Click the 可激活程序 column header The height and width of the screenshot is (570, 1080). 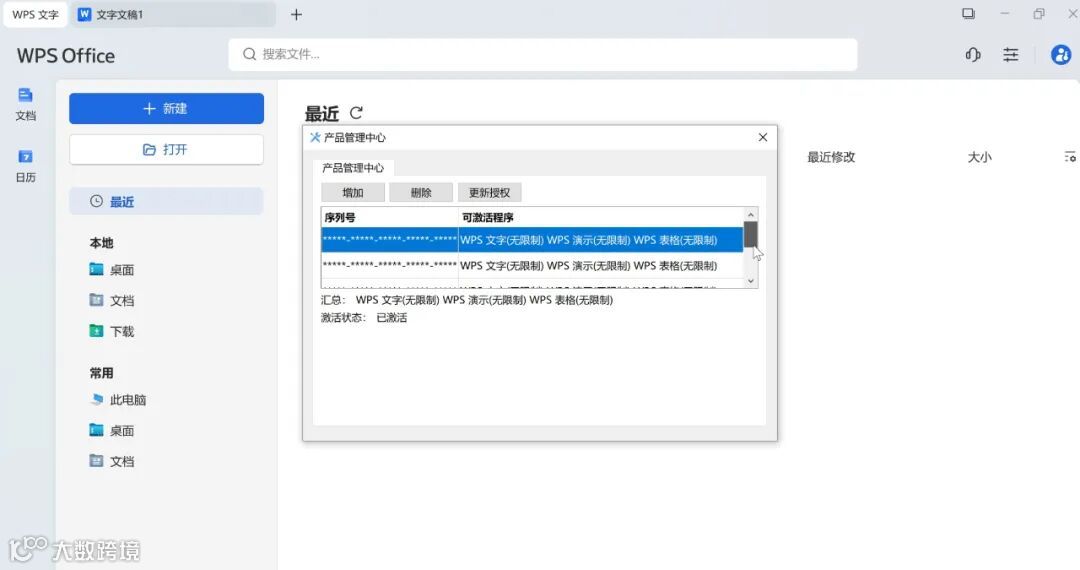(x=601, y=218)
